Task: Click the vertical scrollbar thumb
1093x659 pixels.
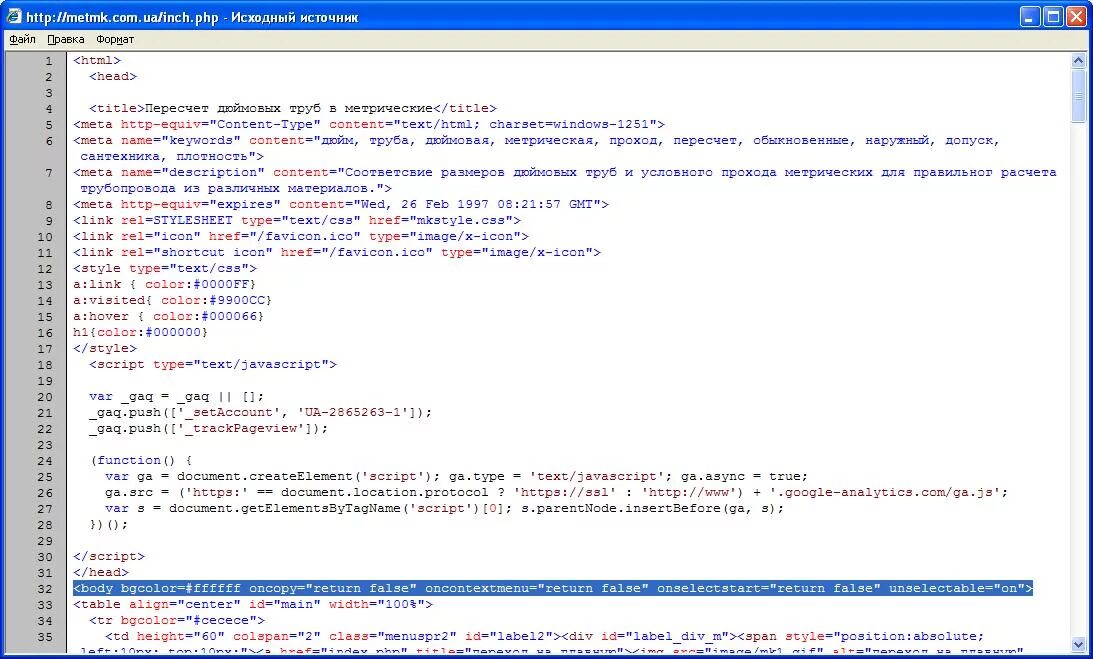Action: click(x=1078, y=95)
